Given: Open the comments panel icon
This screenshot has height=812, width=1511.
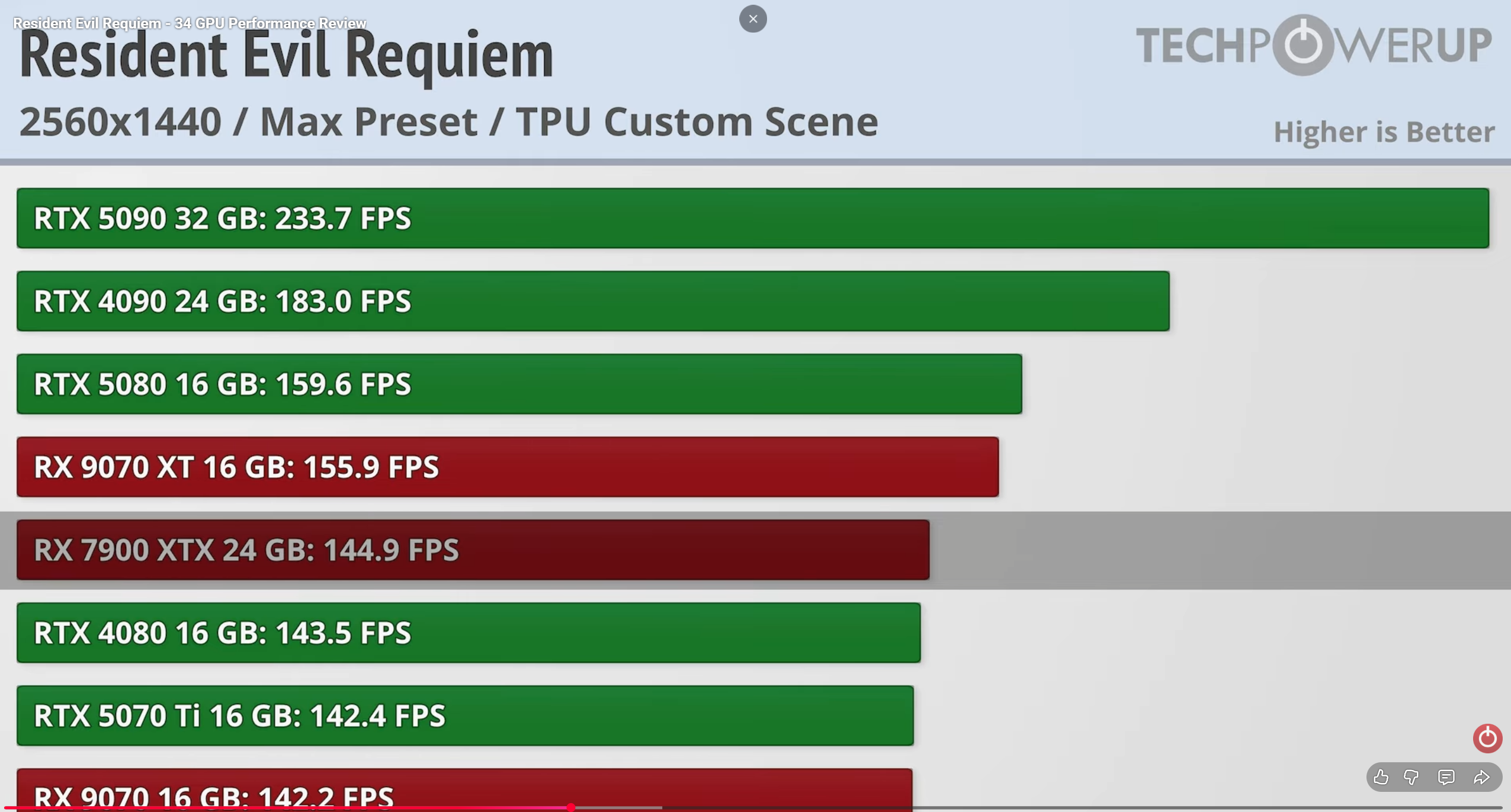Looking at the screenshot, I should coord(1446,777).
